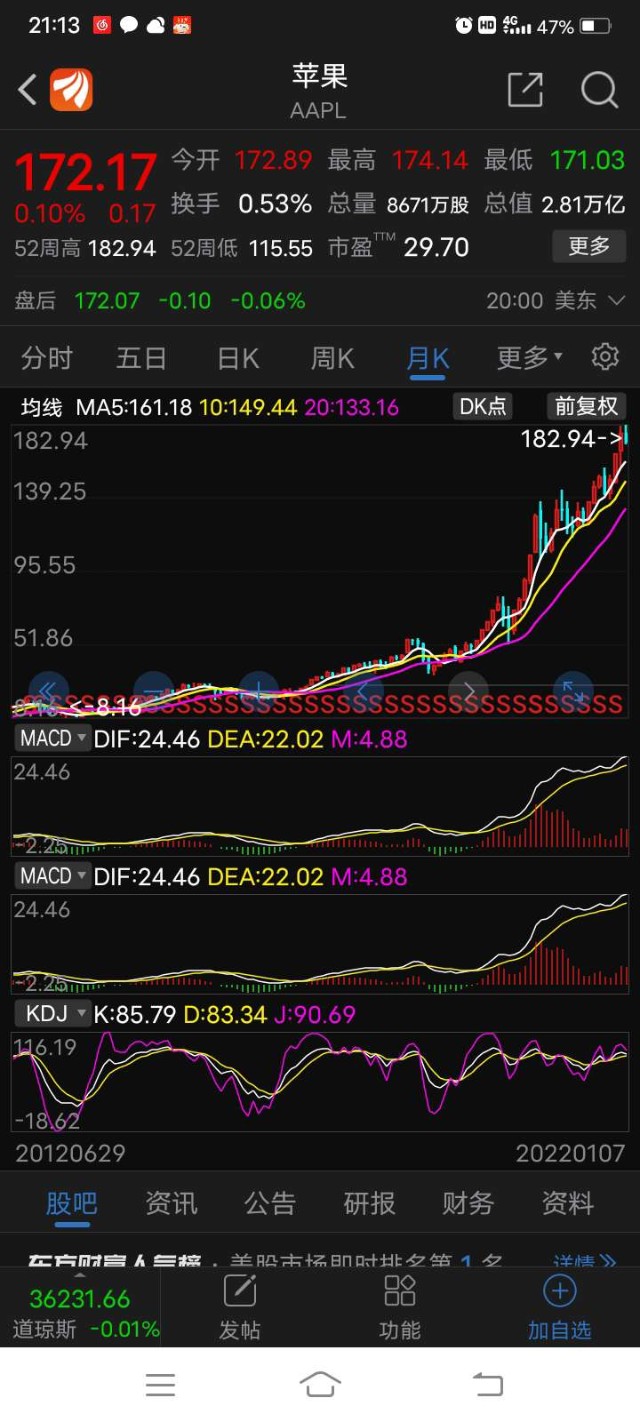The width and height of the screenshot is (640, 1422).
Task: Open the orange Eastmoney logo icon
Action: coord(71,90)
